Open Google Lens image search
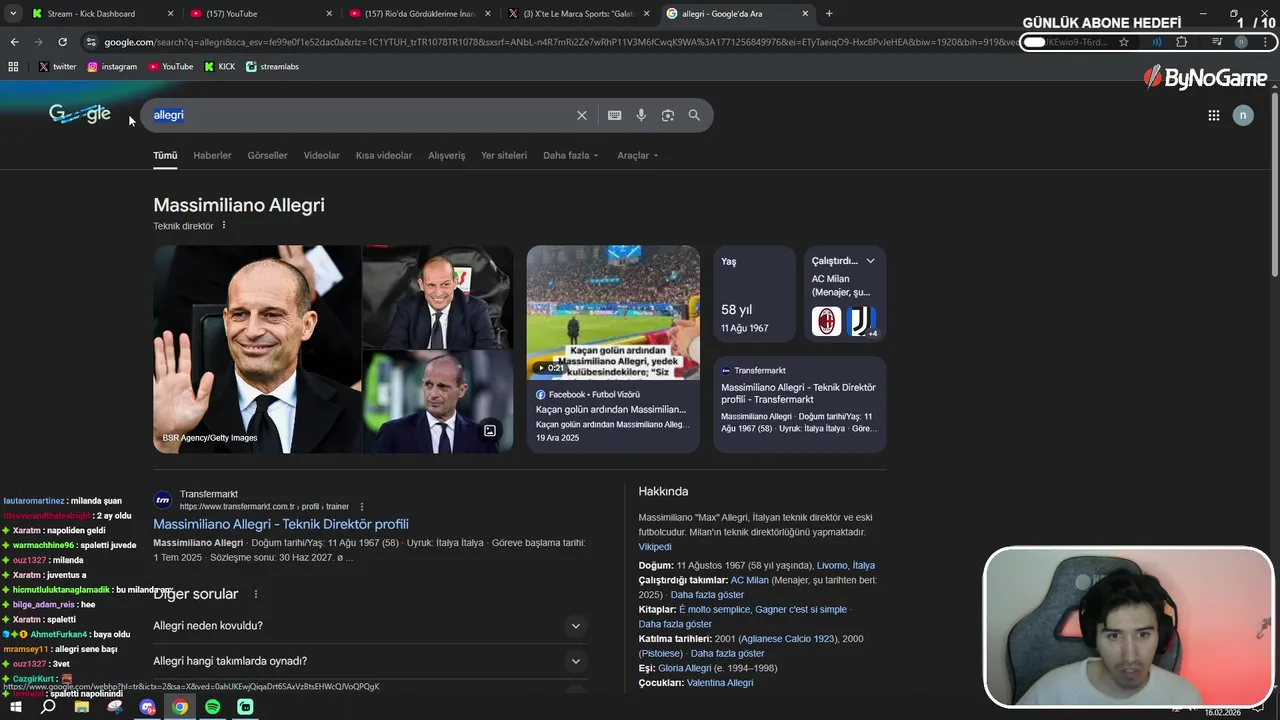Screen dimensions: 1280x720 pos(668,115)
